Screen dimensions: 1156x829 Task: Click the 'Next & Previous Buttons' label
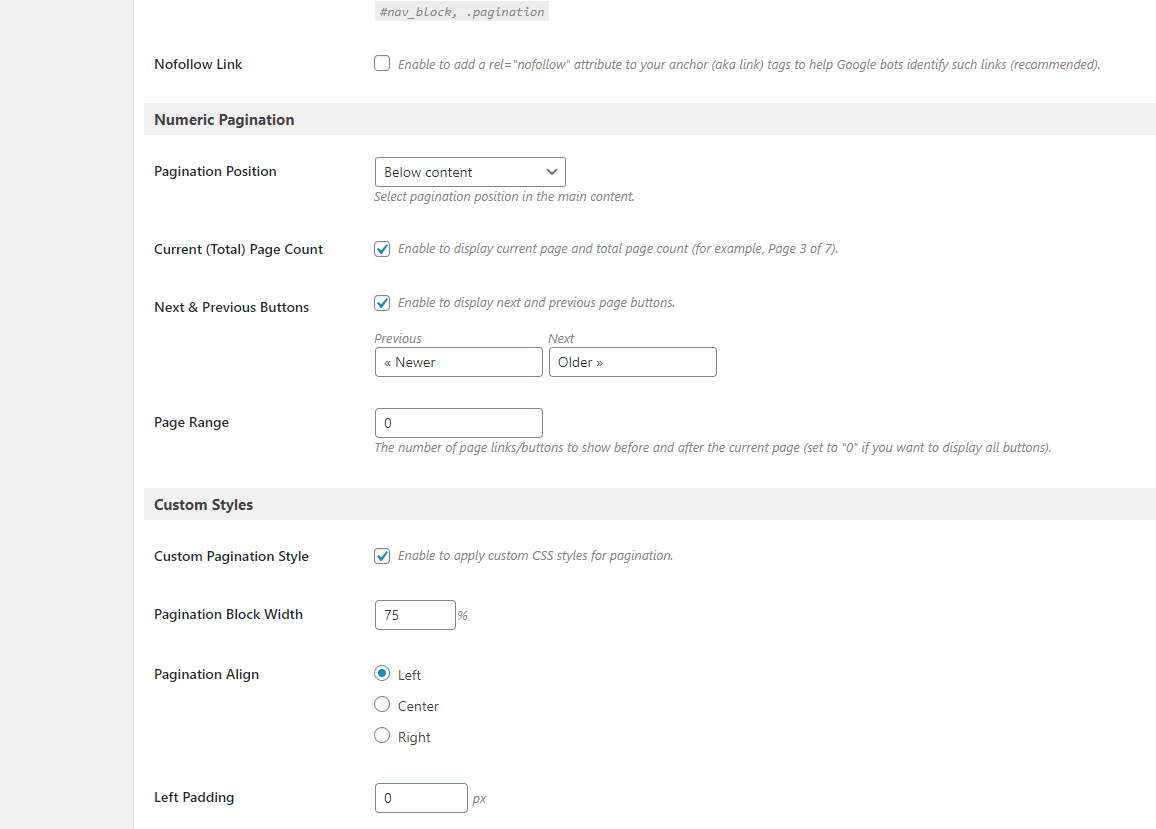[231, 307]
